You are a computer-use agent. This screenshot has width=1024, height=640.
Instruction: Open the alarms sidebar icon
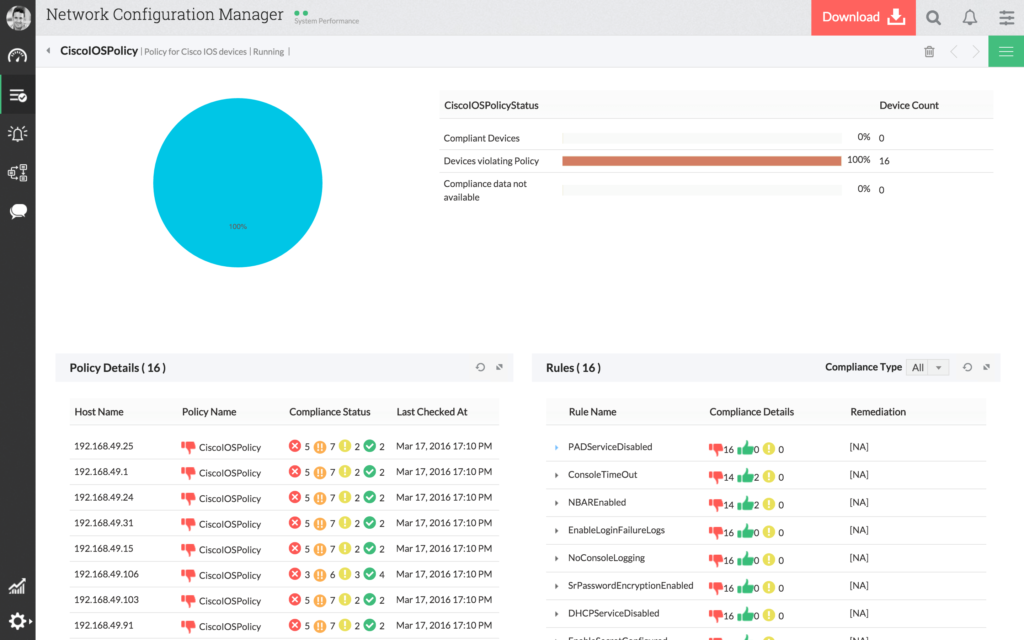click(17, 134)
